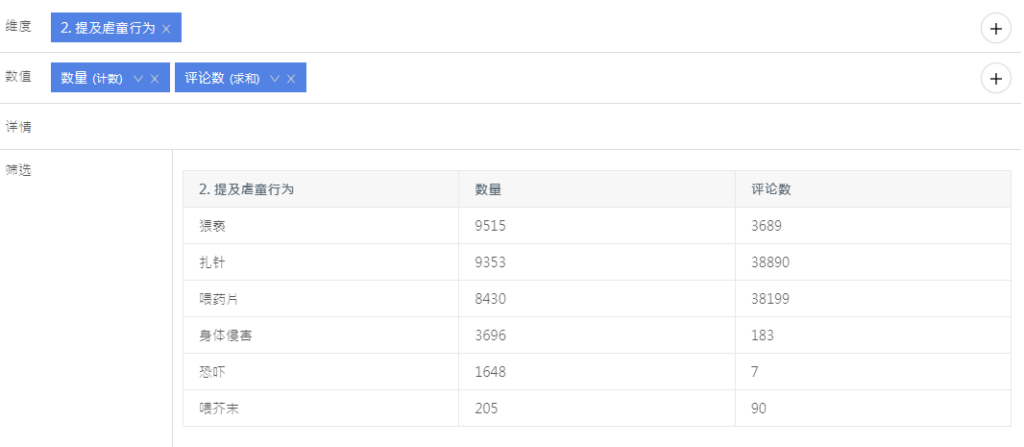Click the 身体侵害 row label

[x=225, y=335]
